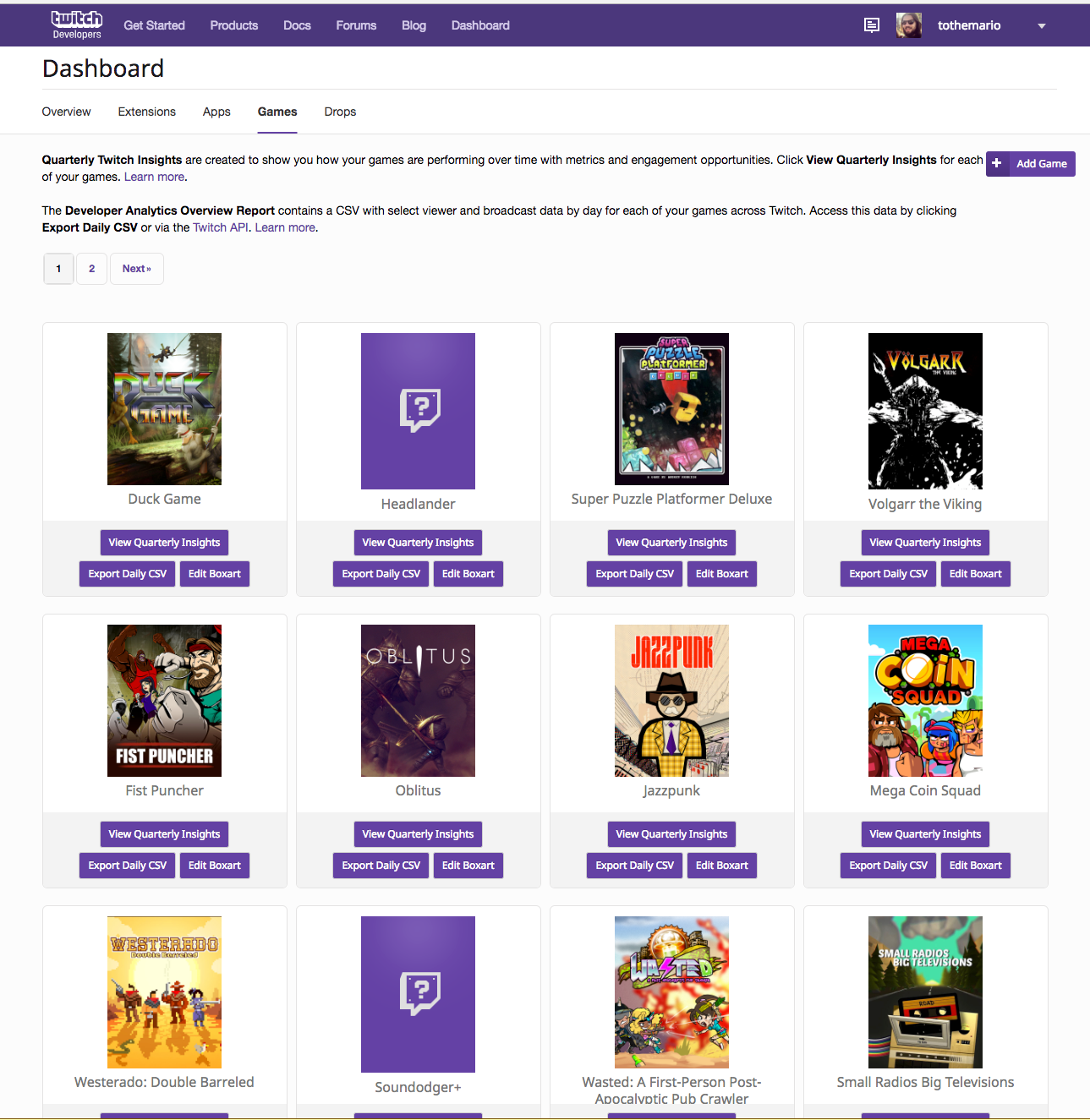
Task: Switch to the Extensions tab
Action: click(x=147, y=112)
